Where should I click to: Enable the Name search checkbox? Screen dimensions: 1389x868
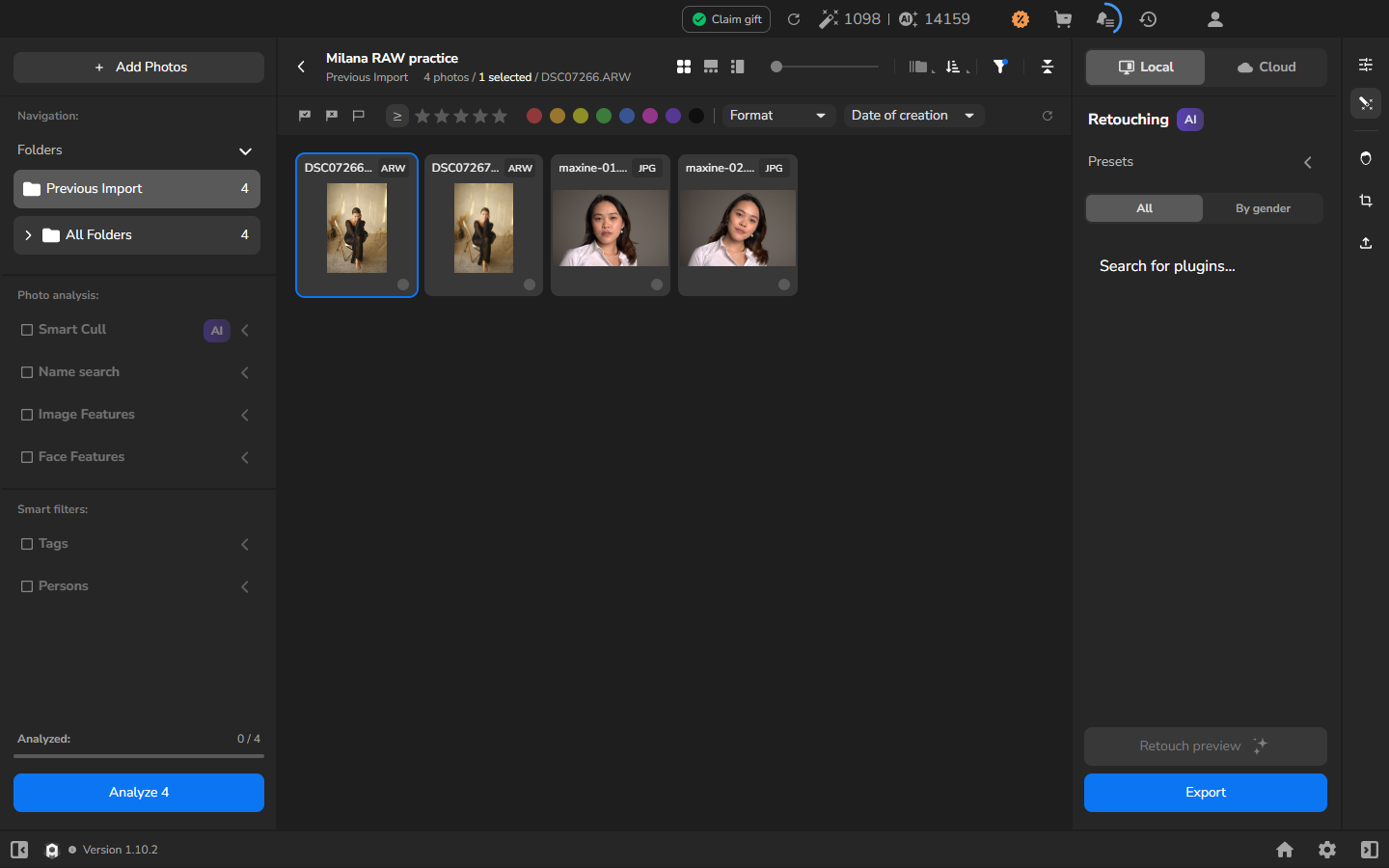[27, 372]
